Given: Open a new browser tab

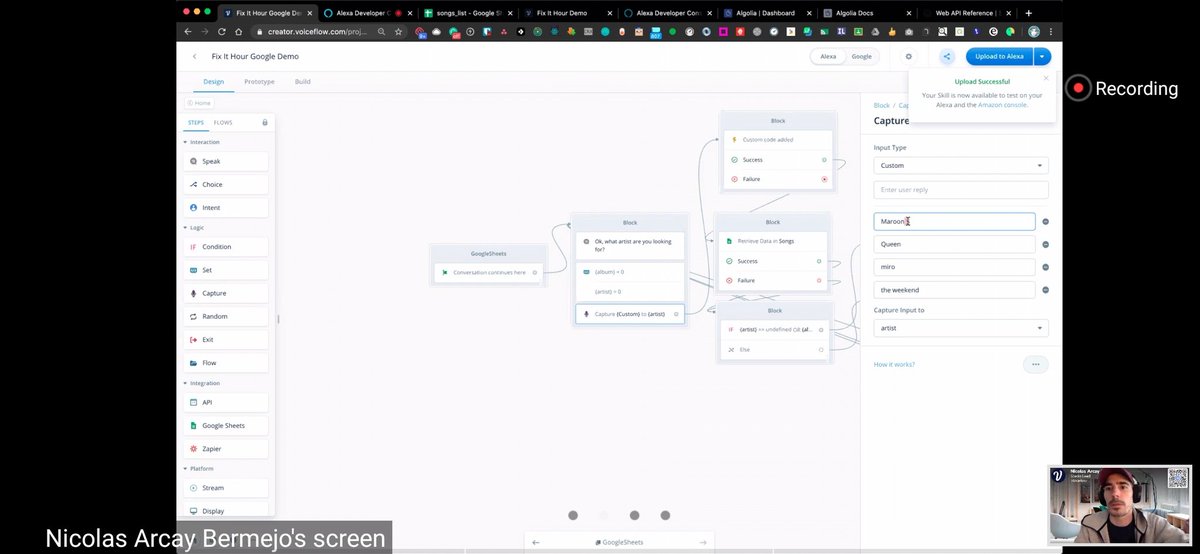Looking at the screenshot, I should coord(1028,13).
